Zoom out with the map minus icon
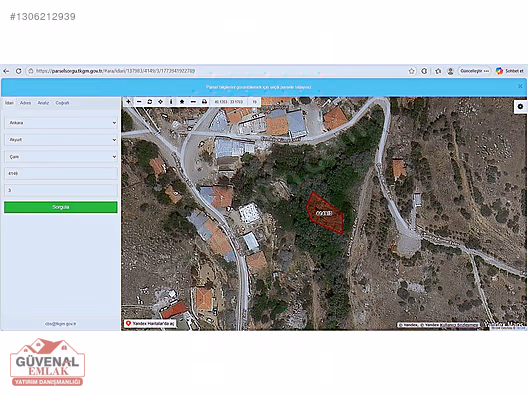The image size is (528, 396). click(x=139, y=101)
